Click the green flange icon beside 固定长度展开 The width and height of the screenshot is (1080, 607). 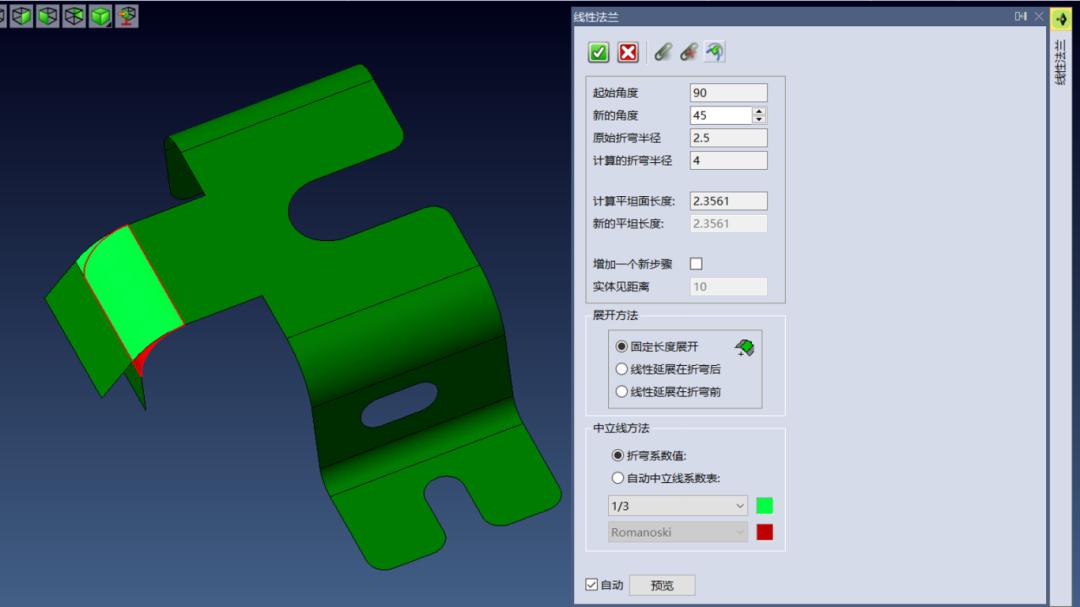click(745, 347)
